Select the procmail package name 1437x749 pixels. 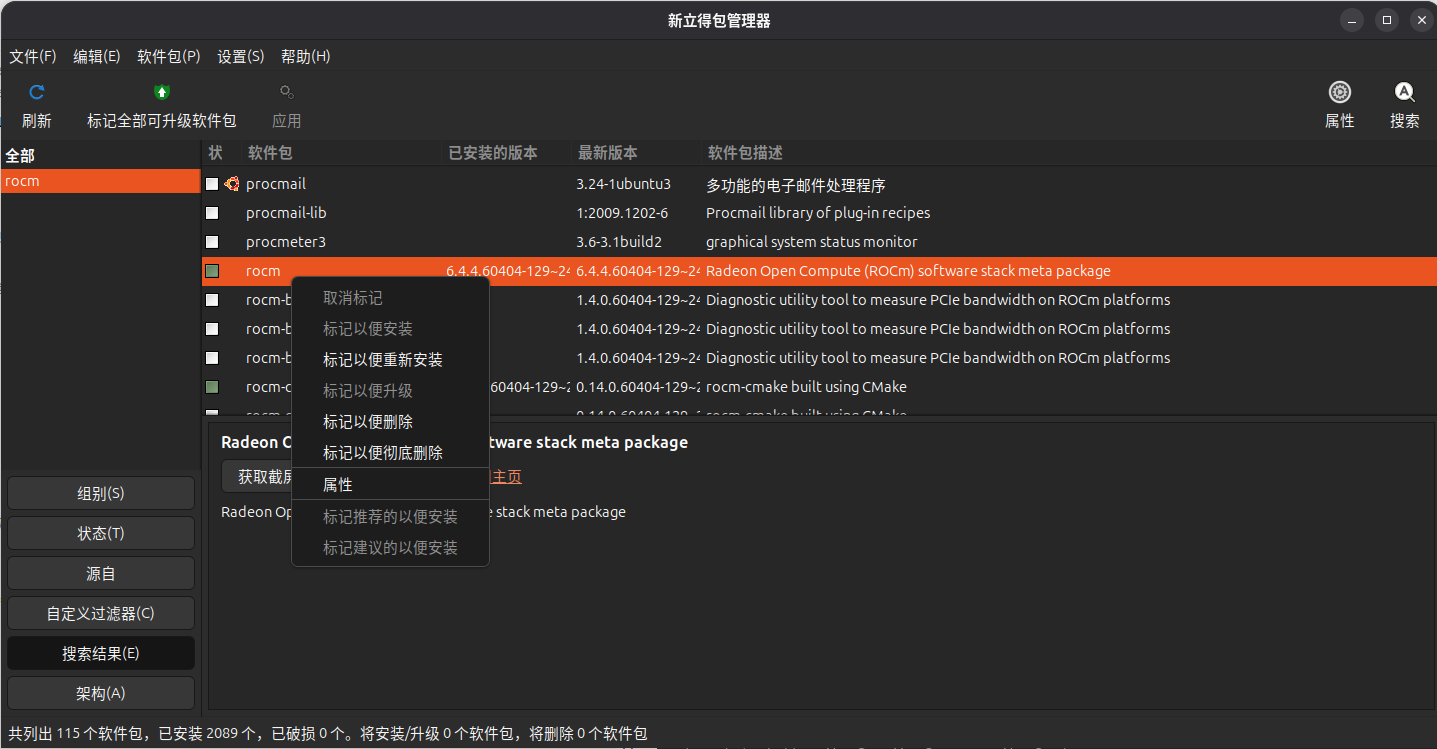(x=276, y=184)
